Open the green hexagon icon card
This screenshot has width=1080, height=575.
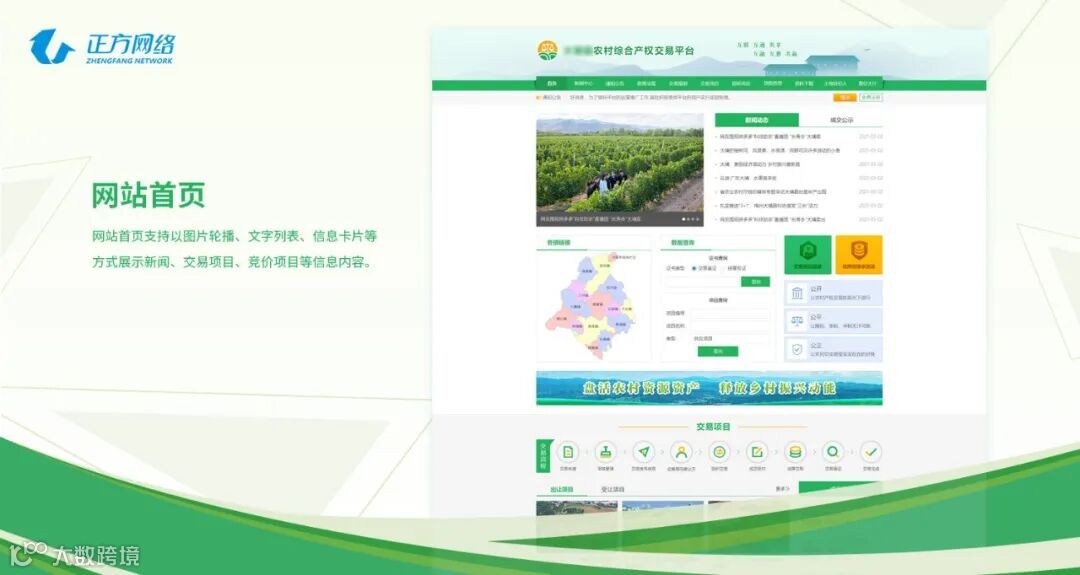coord(807,254)
